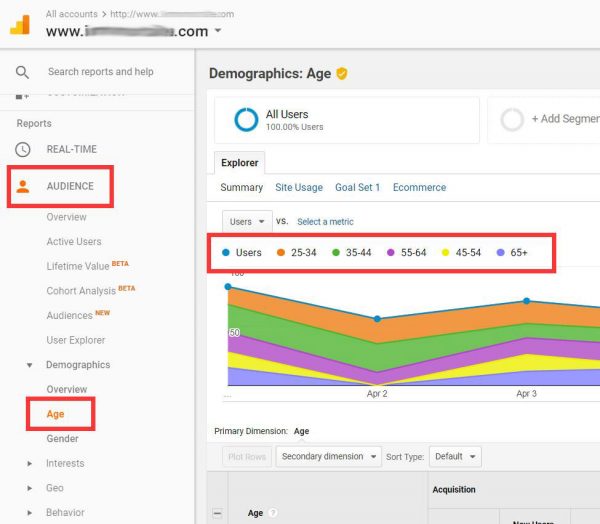Open the account selector dropdown arrow

click(x=218, y=31)
